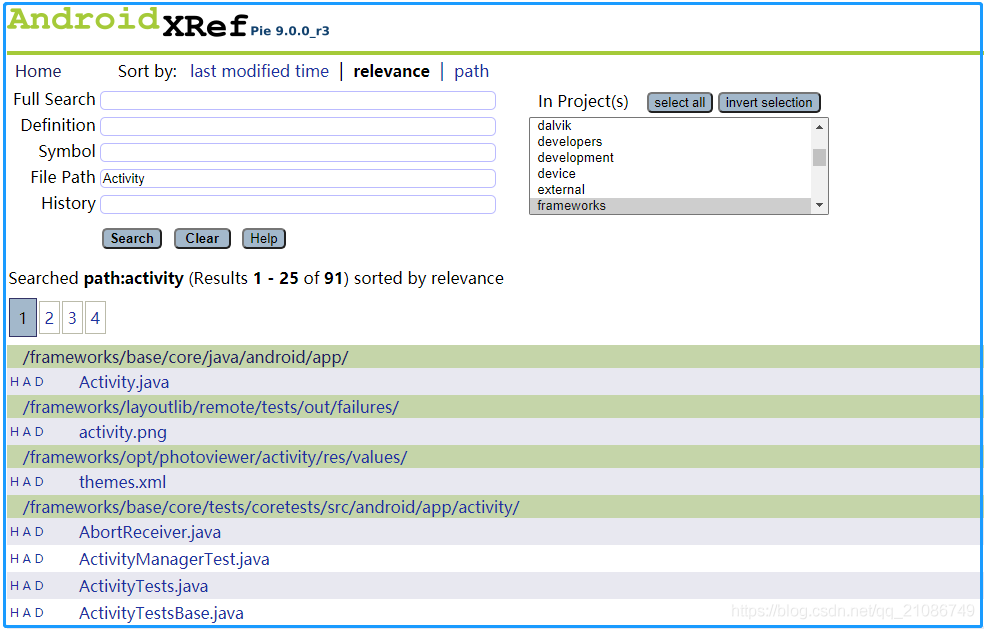Click the project list scroll-down arrow
Screen dimensions: 984x629
pos(819,205)
